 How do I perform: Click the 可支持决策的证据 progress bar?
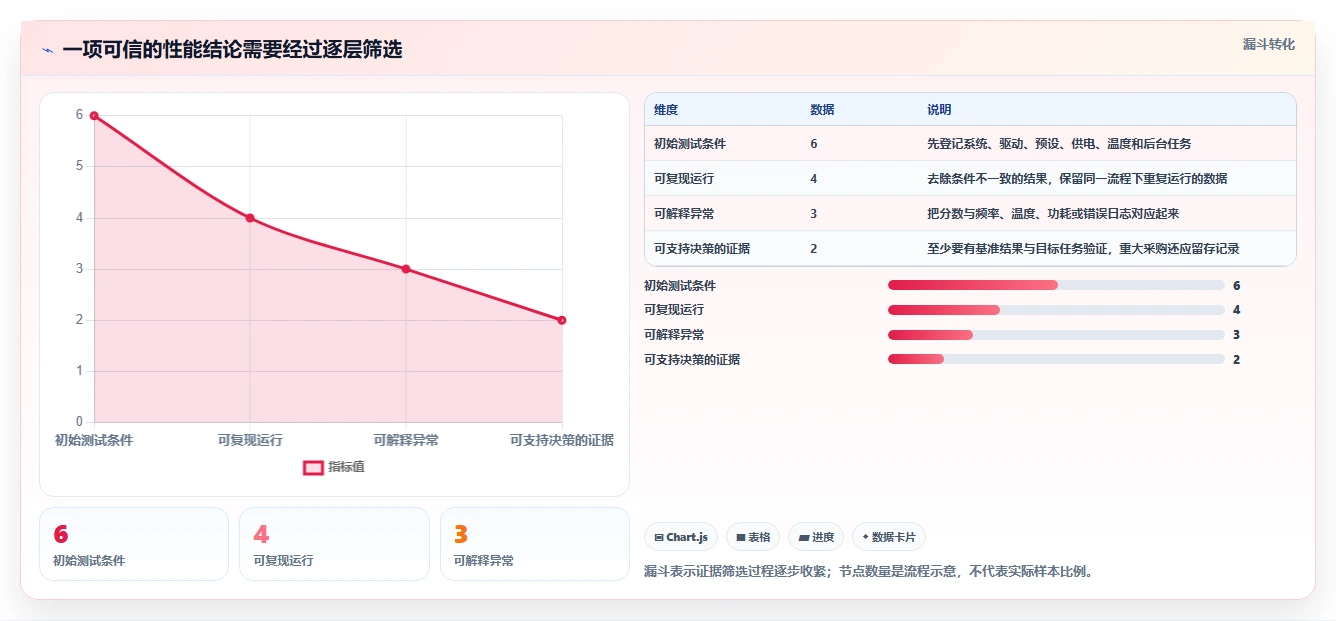[x=1056, y=359]
